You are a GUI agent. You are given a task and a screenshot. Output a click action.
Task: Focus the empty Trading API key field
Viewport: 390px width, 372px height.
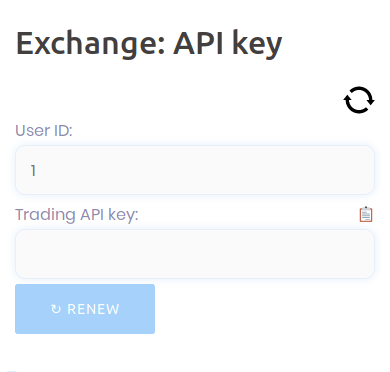(x=195, y=254)
